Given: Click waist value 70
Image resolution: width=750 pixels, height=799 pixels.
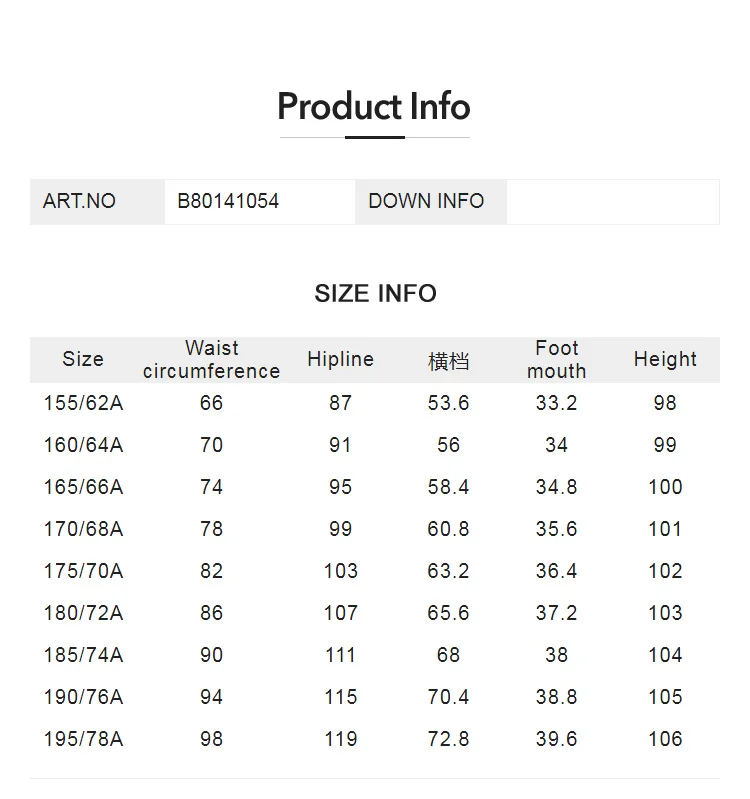Looking at the screenshot, I should [211, 445].
